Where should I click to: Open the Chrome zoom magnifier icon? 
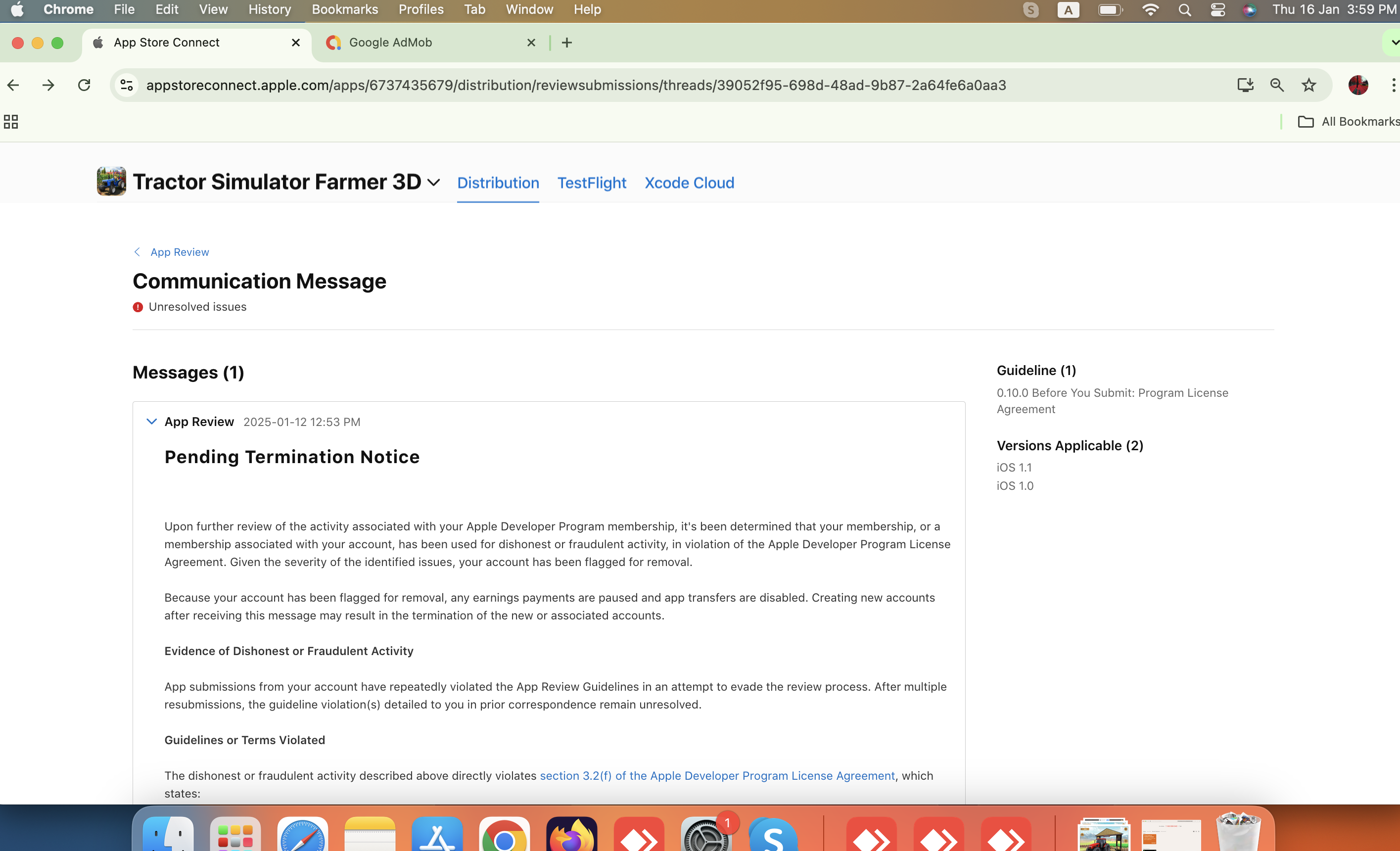(x=1277, y=85)
